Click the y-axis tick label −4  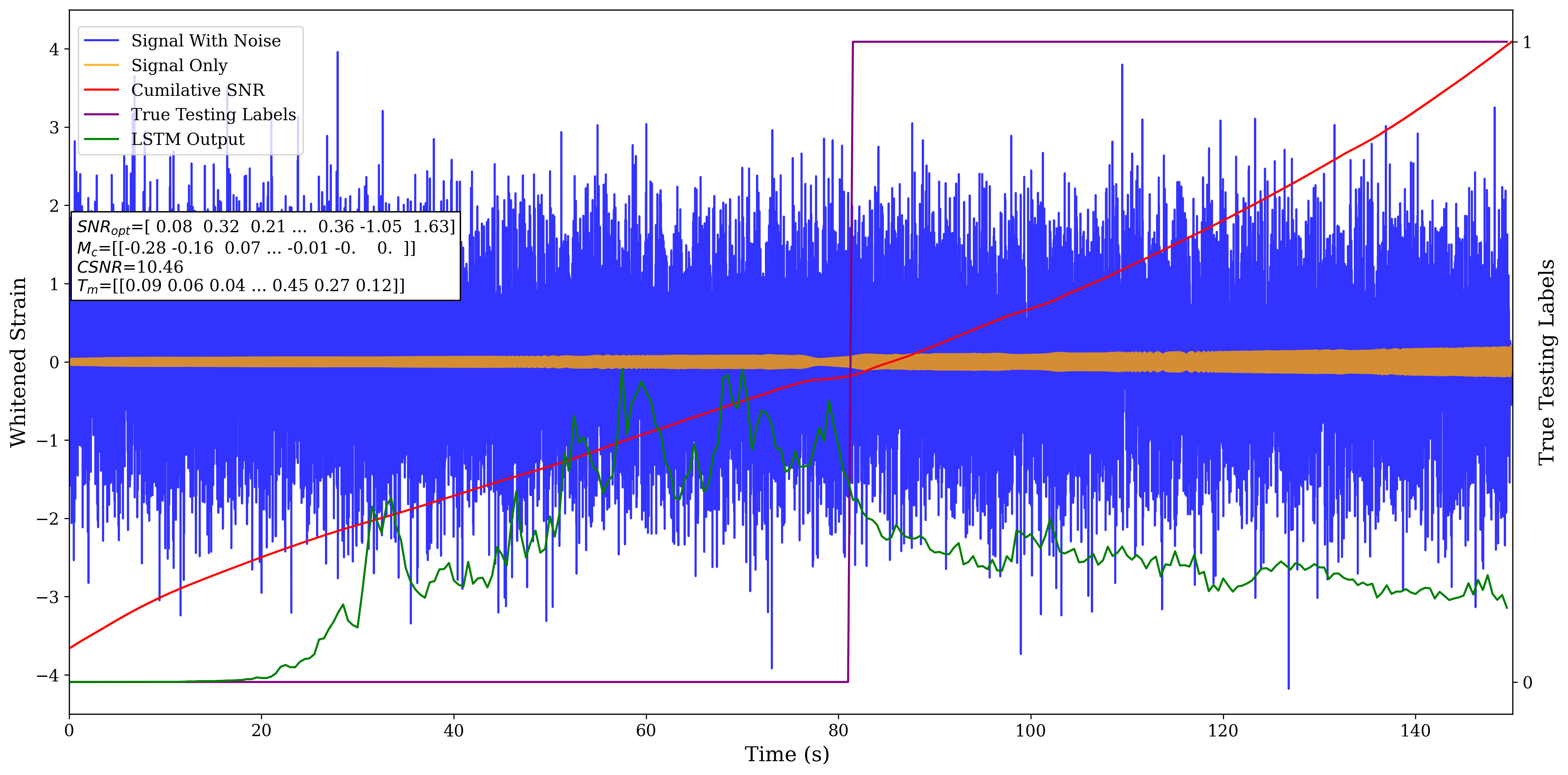click(47, 675)
